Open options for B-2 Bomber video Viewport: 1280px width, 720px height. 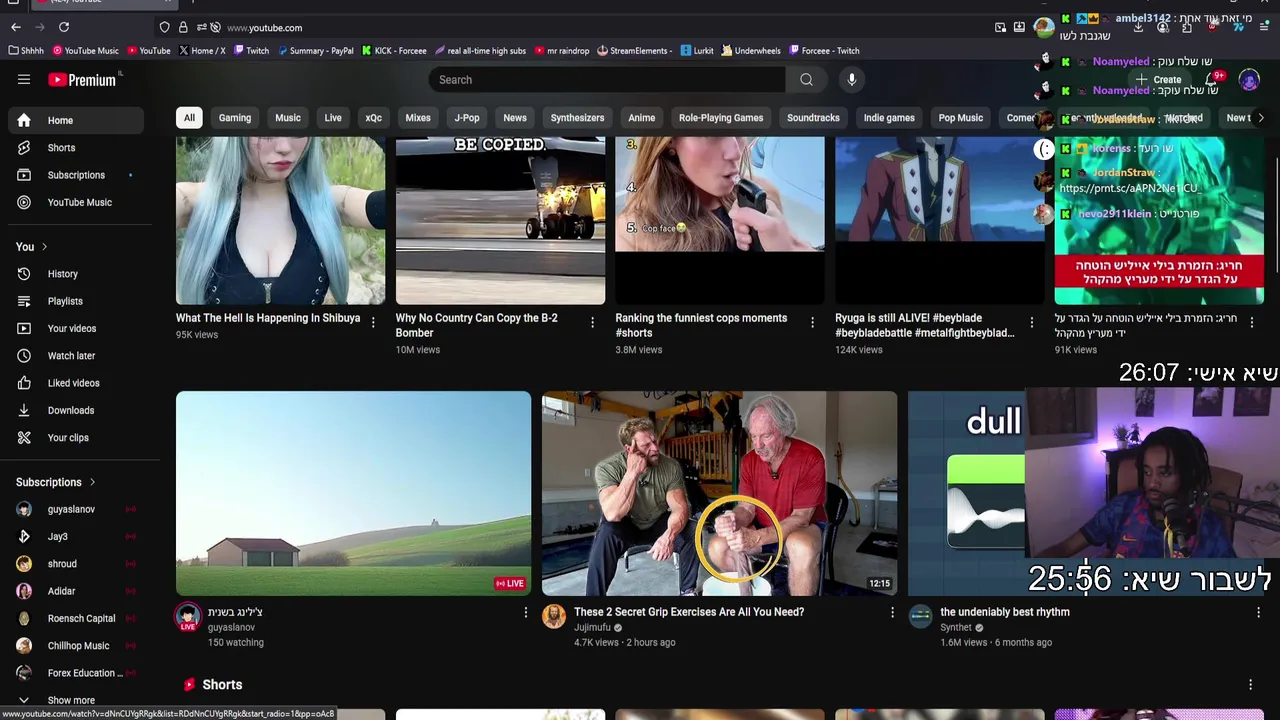[x=592, y=322]
